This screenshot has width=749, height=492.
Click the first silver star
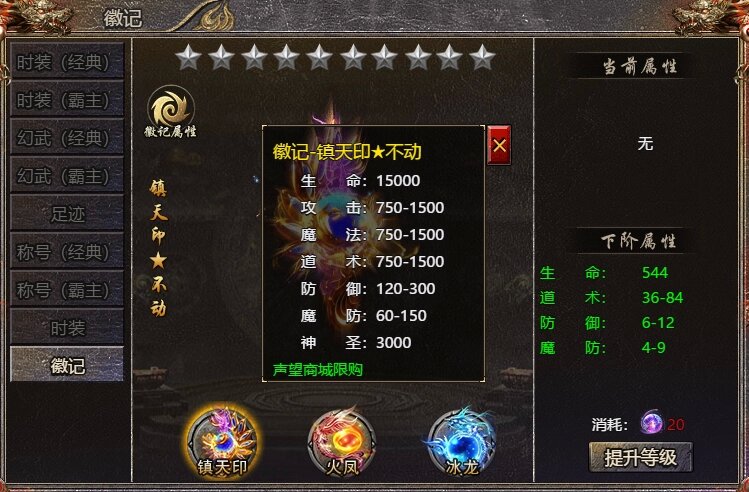pyautogui.click(x=188, y=57)
